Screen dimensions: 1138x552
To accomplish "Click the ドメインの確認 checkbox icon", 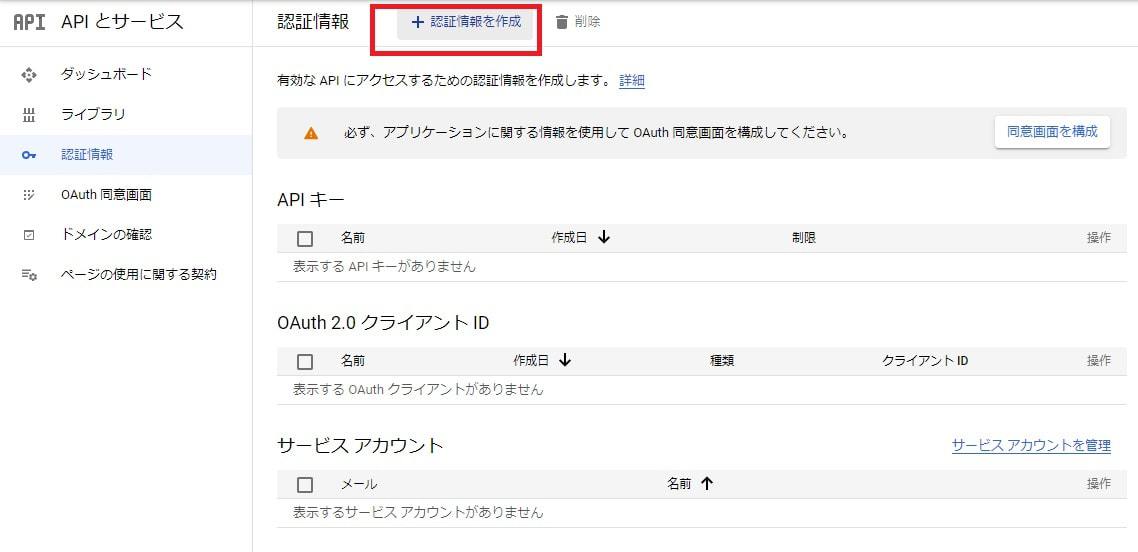I will pyautogui.click(x=29, y=235).
